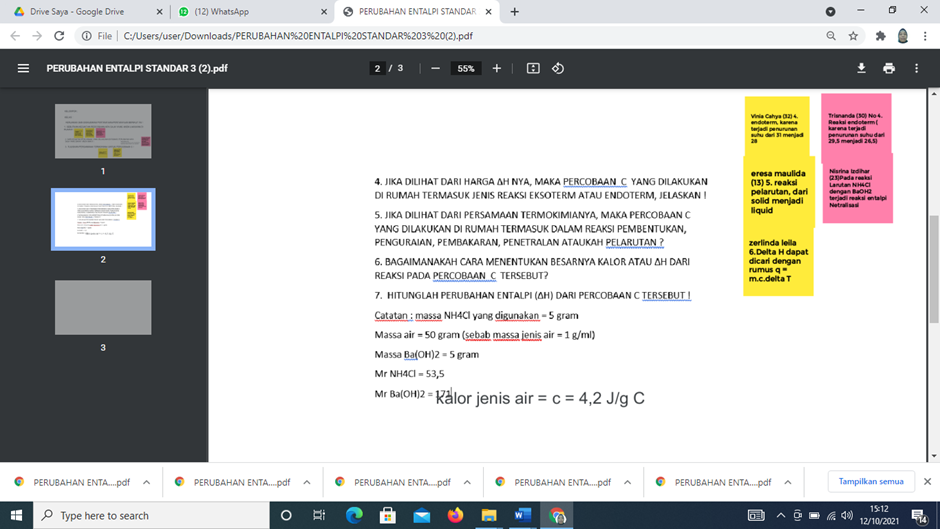Click the fit to page icon

coord(533,69)
